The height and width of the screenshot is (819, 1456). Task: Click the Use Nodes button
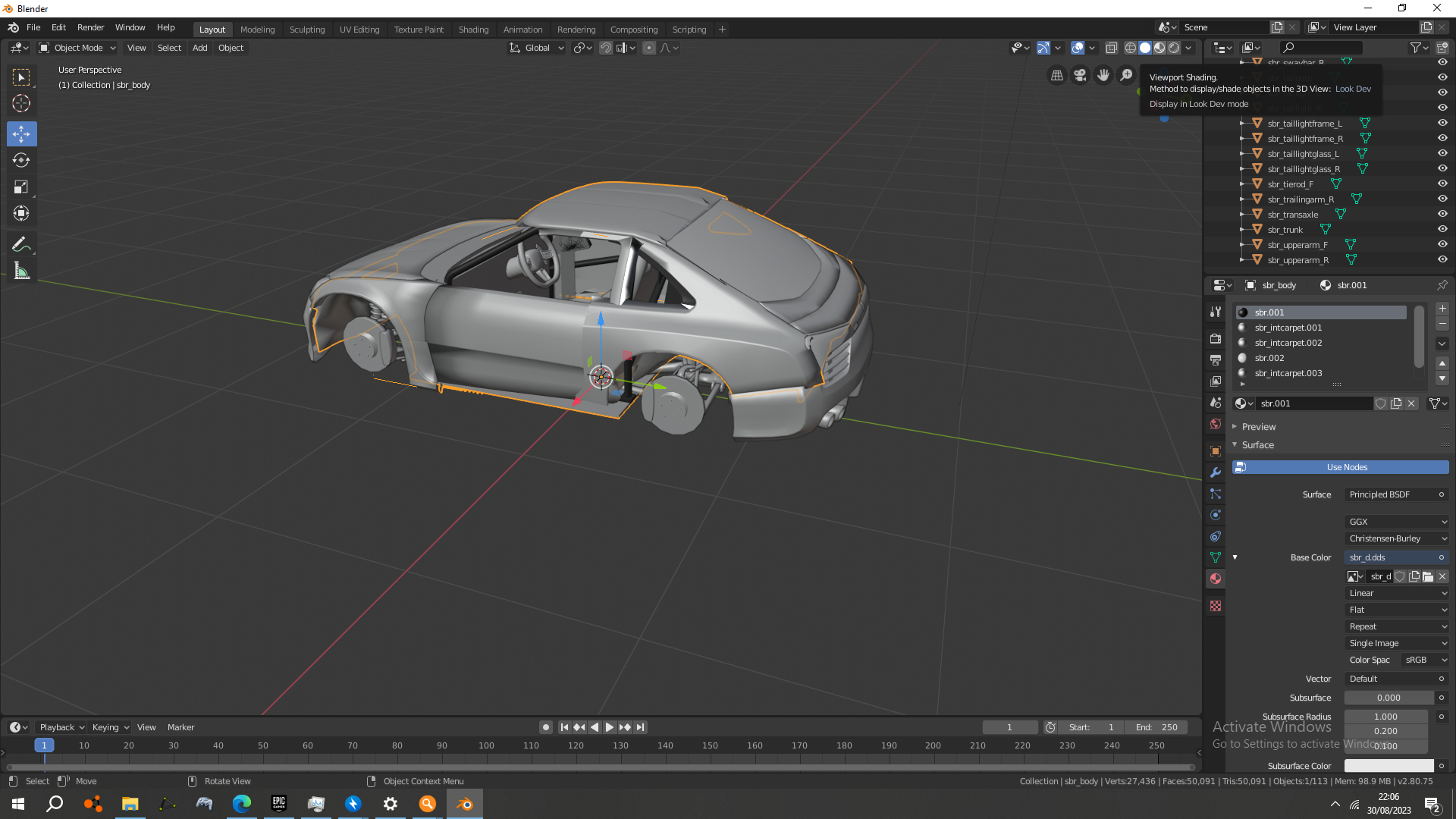1341,467
